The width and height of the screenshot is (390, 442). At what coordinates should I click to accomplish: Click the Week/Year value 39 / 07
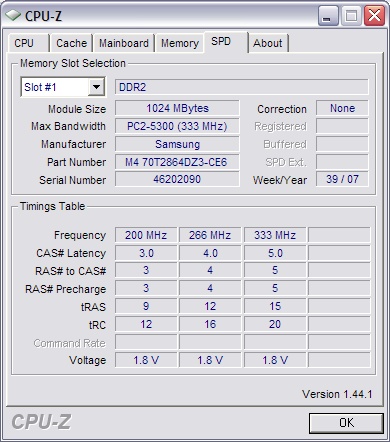(342, 179)
